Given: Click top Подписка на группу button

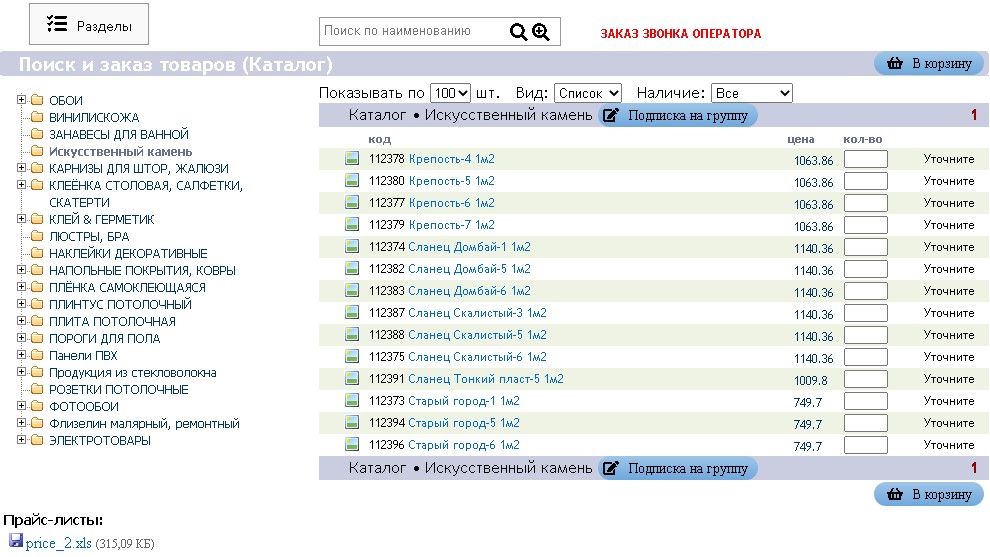Looking at the screenshot, I should click(678, 116).
